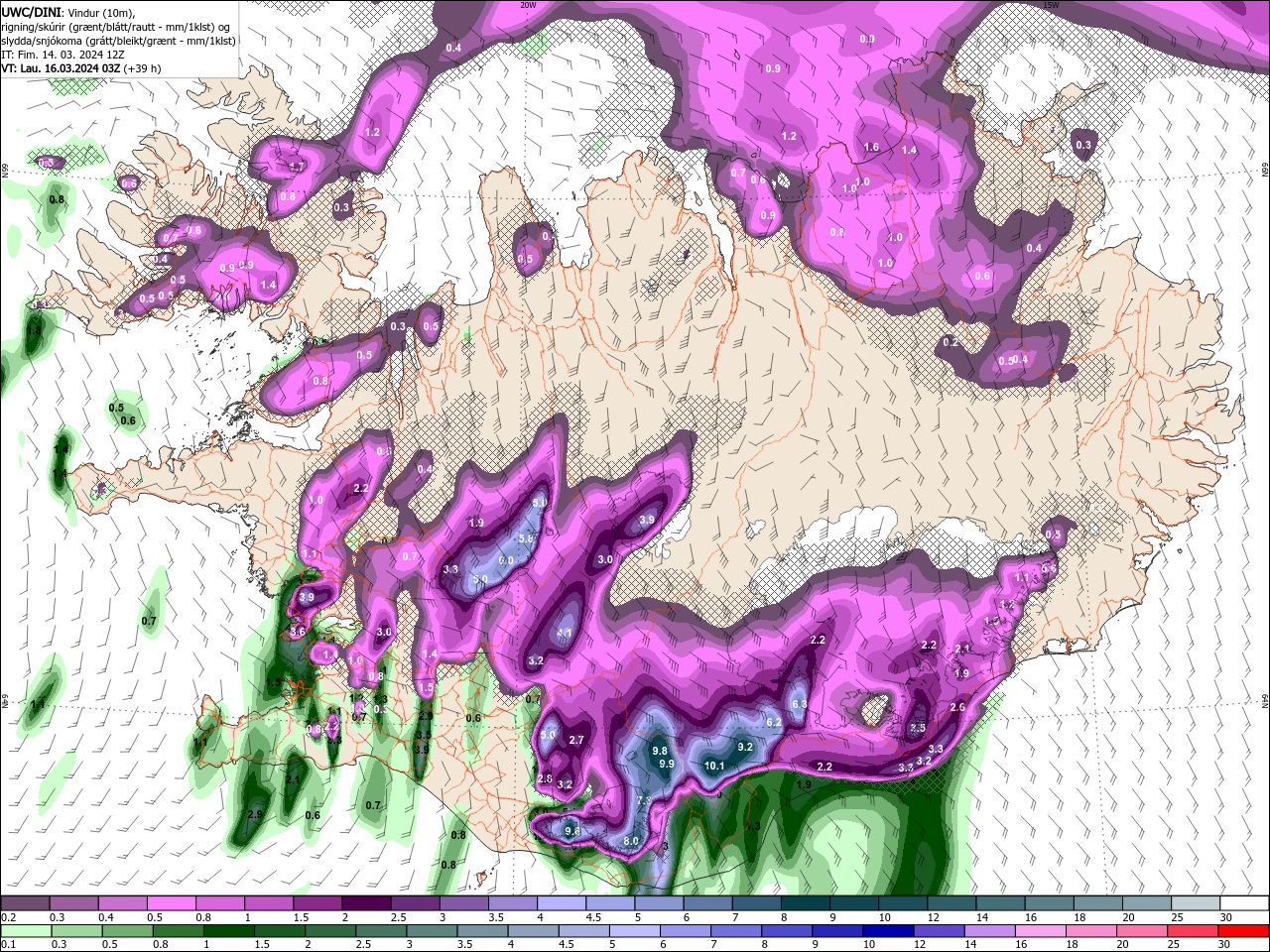Click the 2.7 snowfall value label
Screen dimensions: 1270x952
576,740
